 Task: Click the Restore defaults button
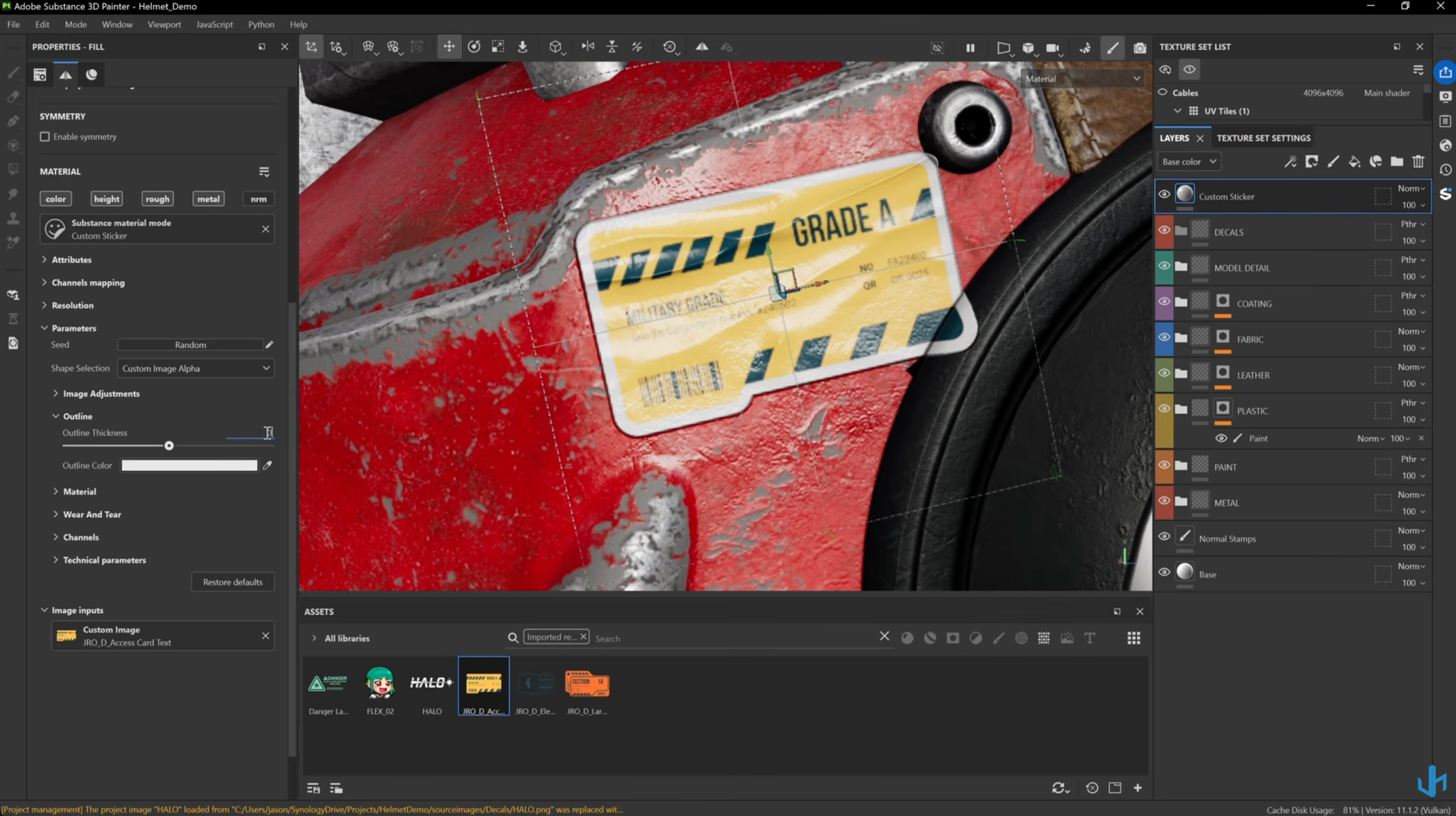click(233, 582)
